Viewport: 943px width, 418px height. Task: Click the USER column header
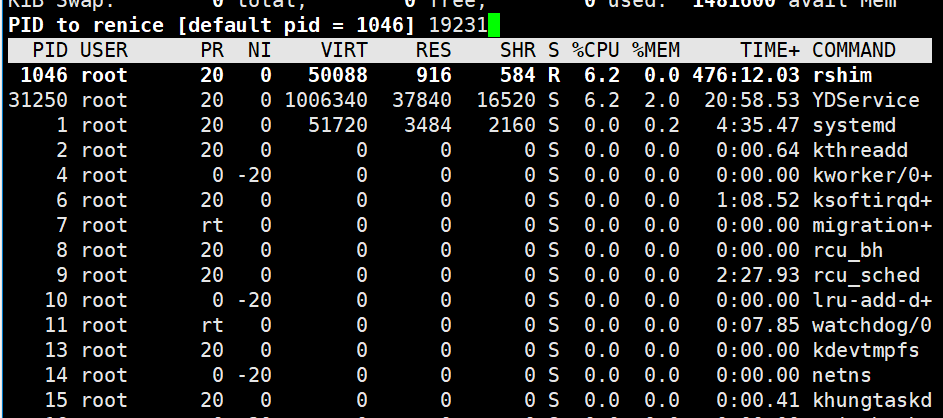tap(103, 50)
